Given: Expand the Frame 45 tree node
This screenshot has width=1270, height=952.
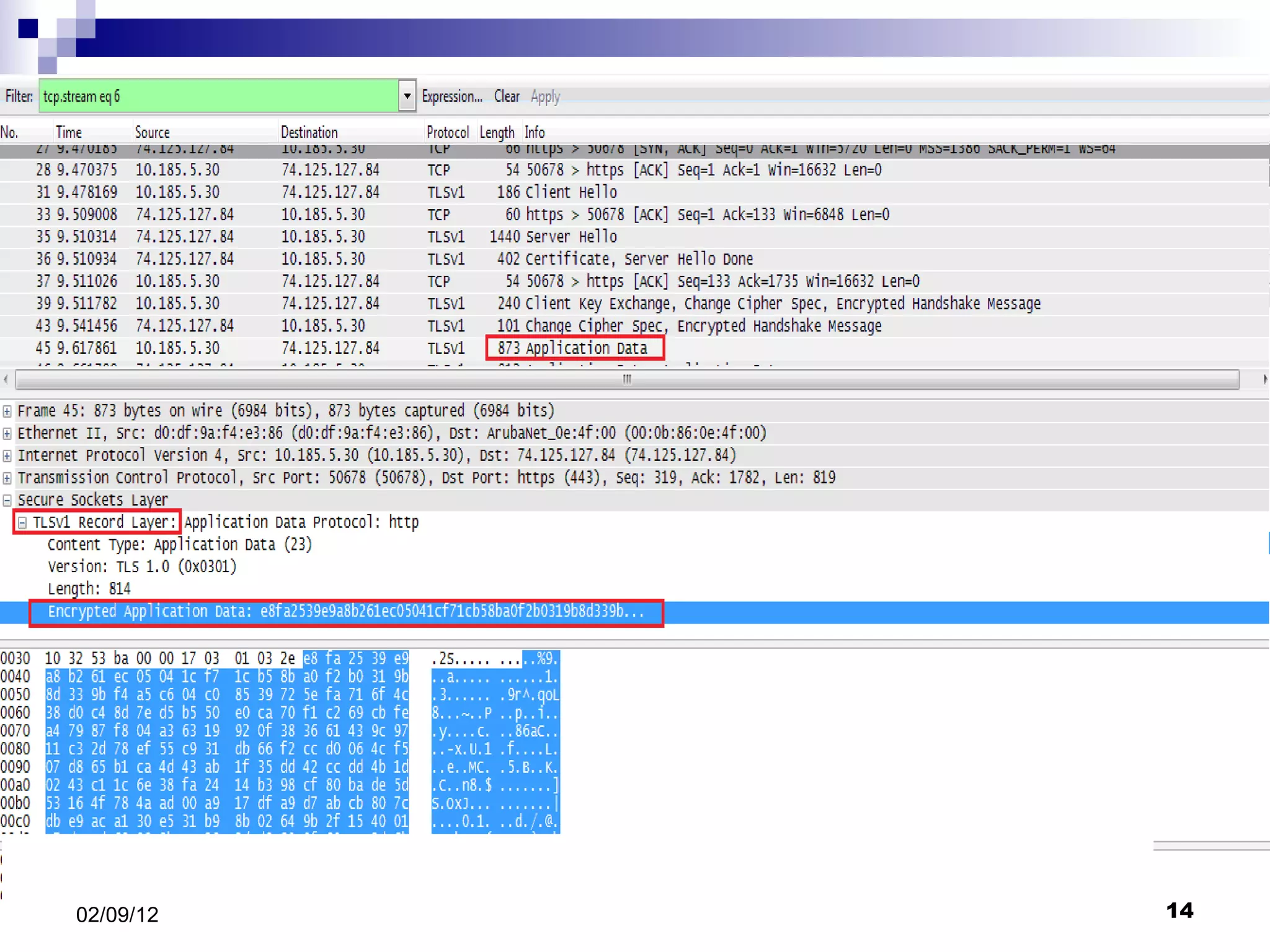Looking at the screenshot, I should [7, 411].
